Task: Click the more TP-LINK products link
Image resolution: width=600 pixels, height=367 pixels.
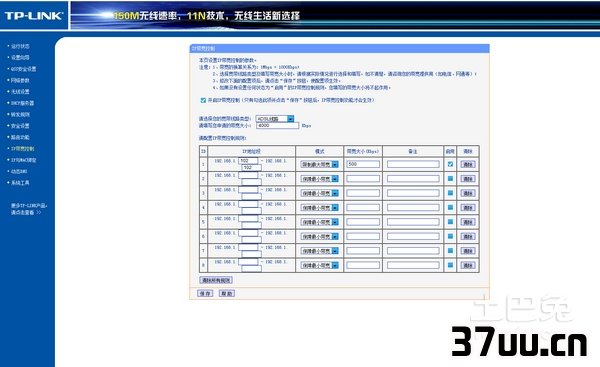Action: (x=29, y=209)
